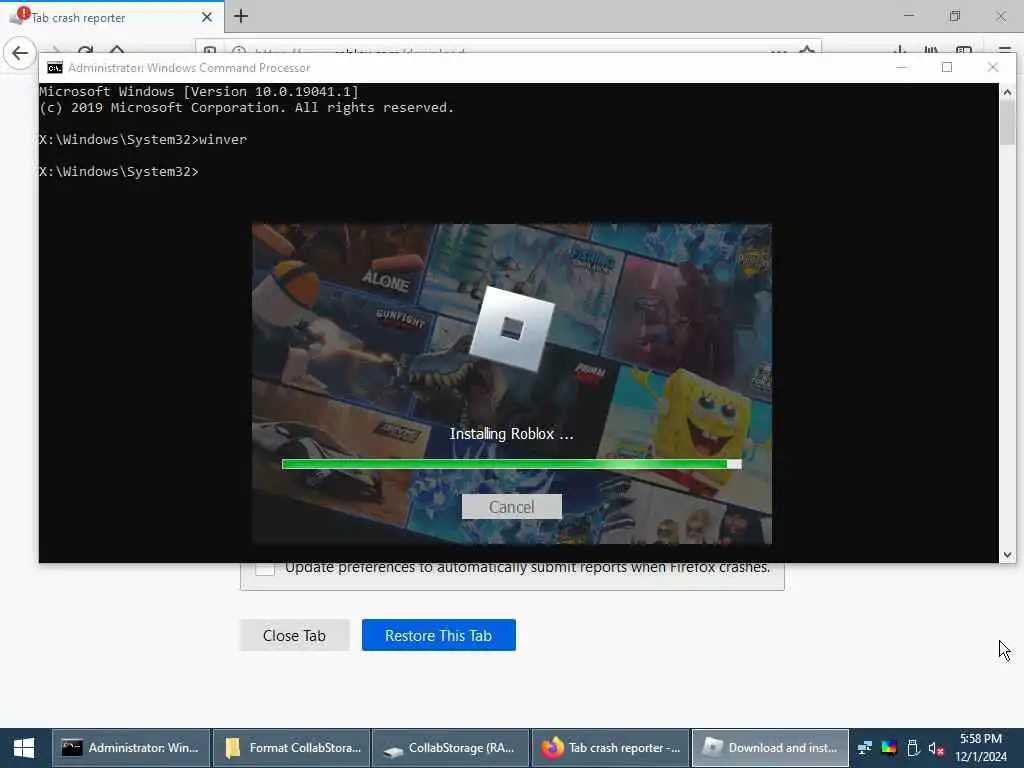Open muted volume tray icon
The image size is (1024, 768).
pyautogui.click(x=936, y=748)
